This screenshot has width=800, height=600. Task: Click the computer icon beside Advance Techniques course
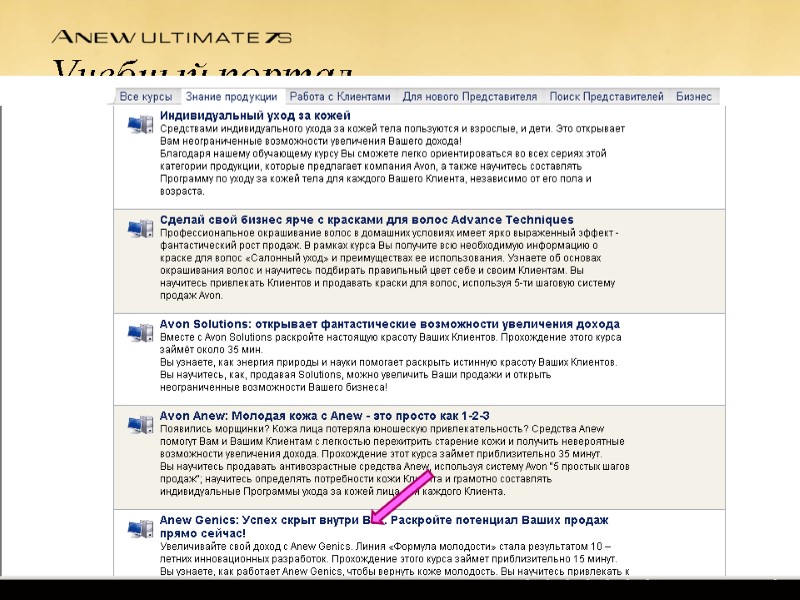pyautogui.click(x=140, y=229)
